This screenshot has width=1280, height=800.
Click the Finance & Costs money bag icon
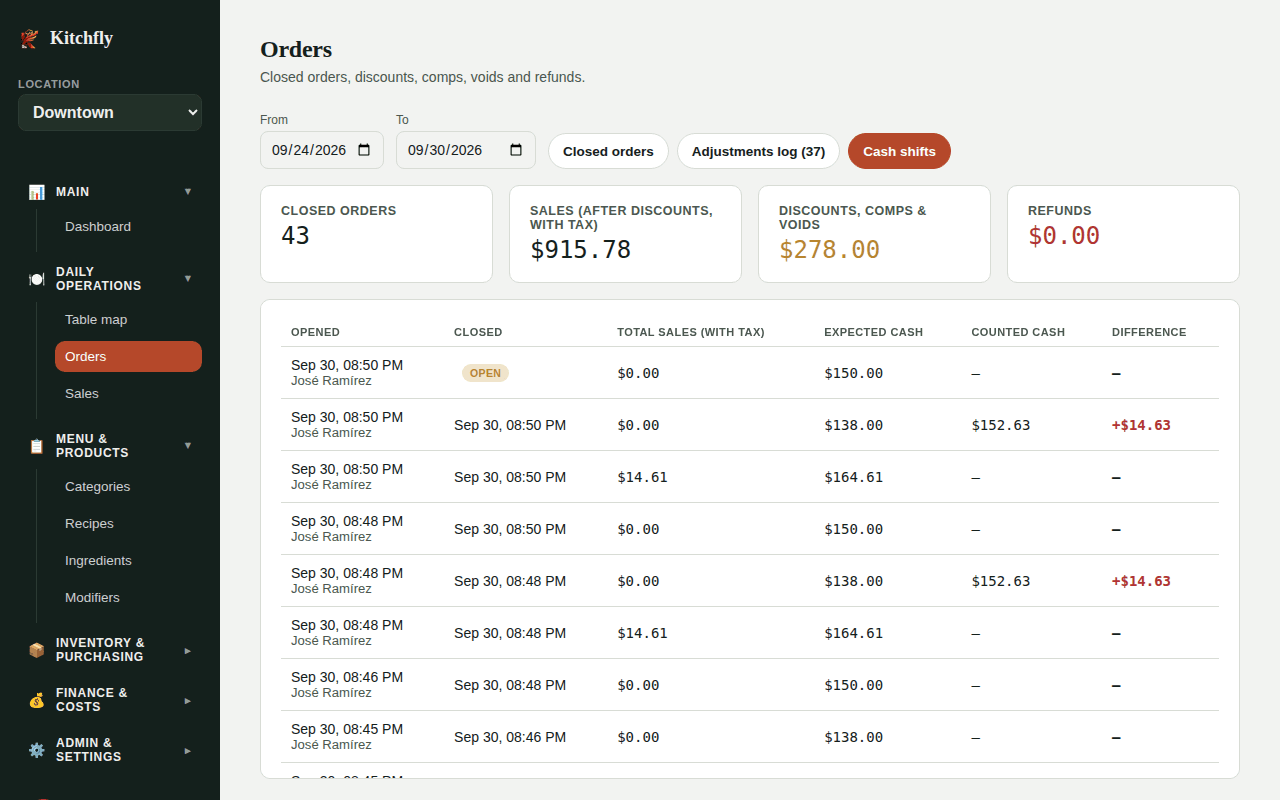37,700
